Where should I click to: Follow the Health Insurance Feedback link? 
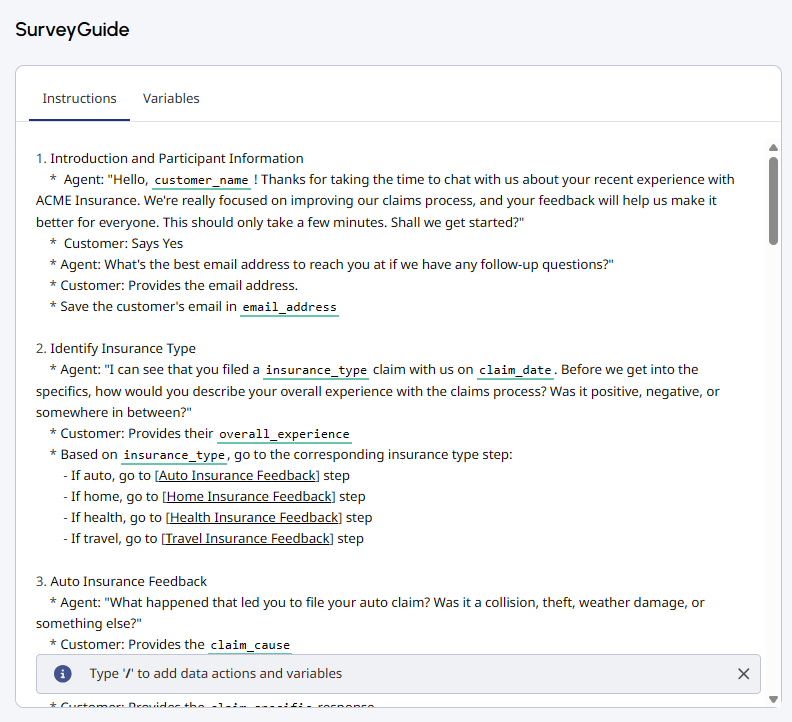254,518
